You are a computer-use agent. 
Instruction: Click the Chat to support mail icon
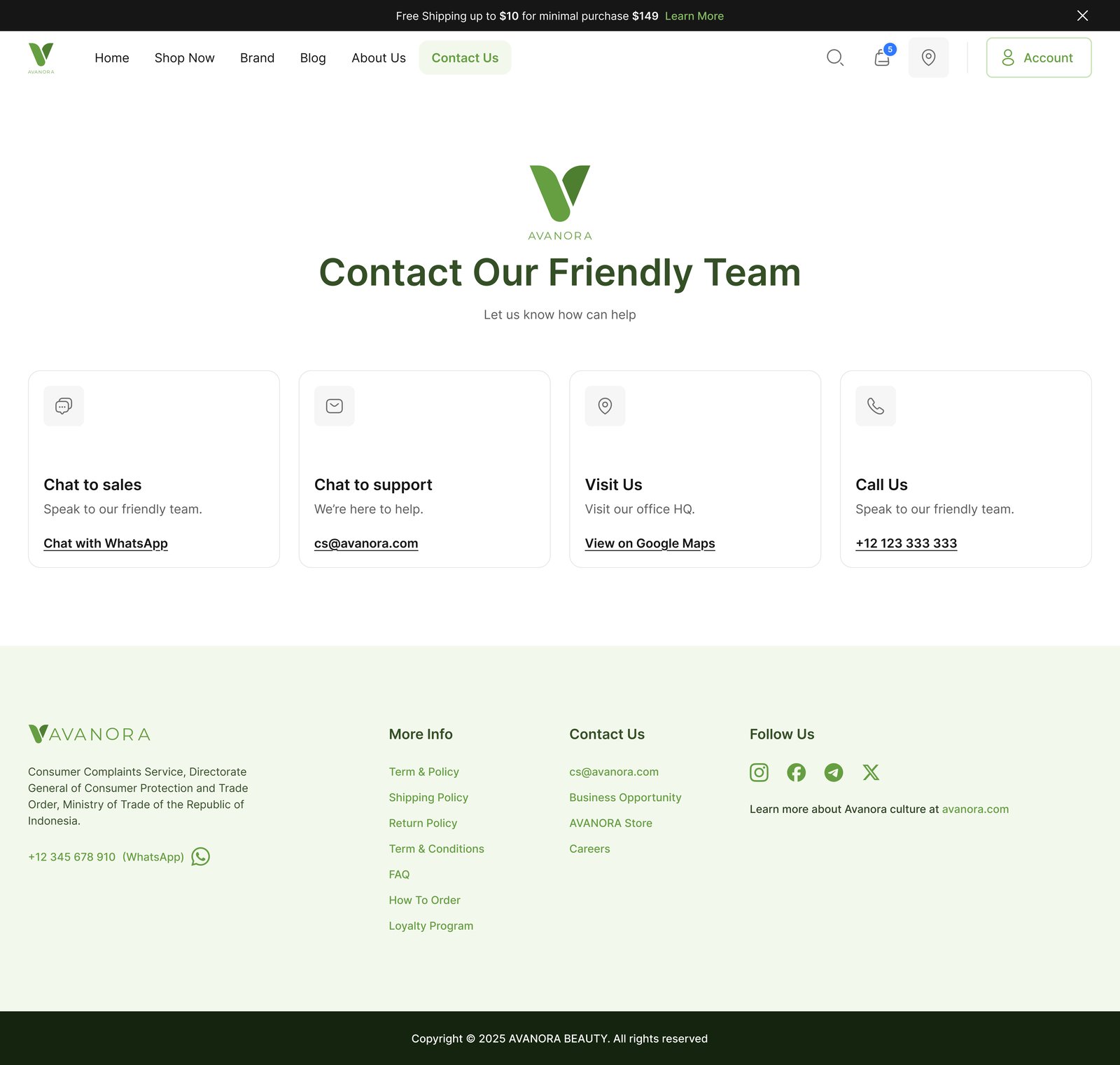tap(335, 406)
